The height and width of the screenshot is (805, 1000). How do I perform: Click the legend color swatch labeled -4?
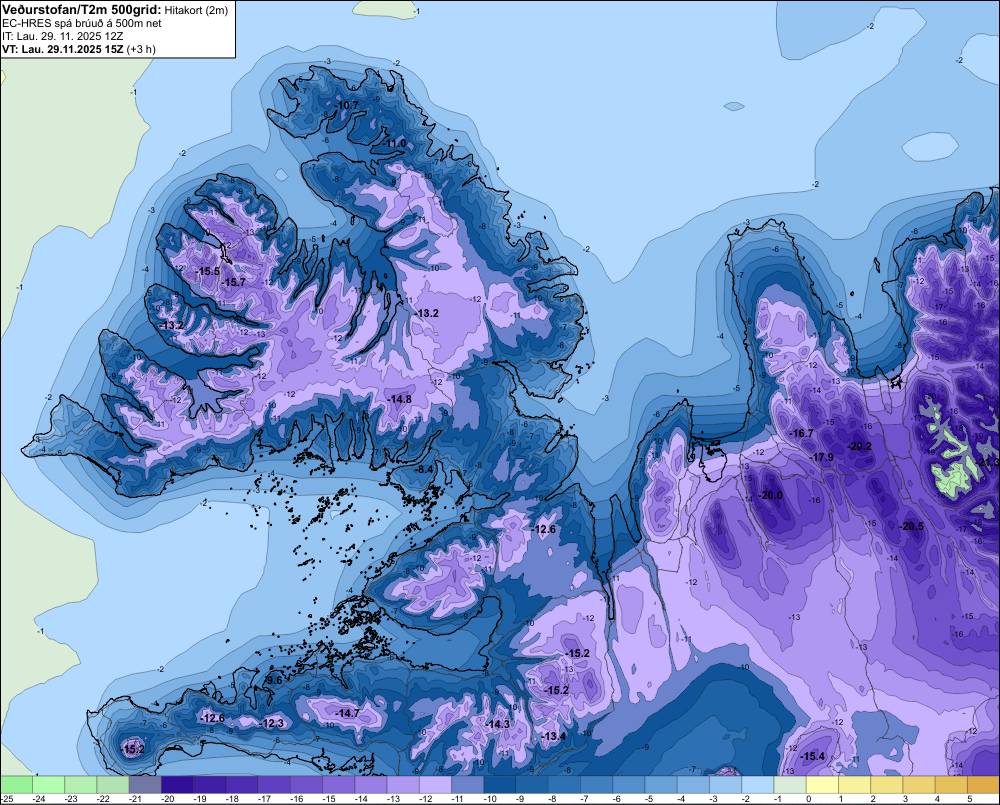tap(693, 784)
